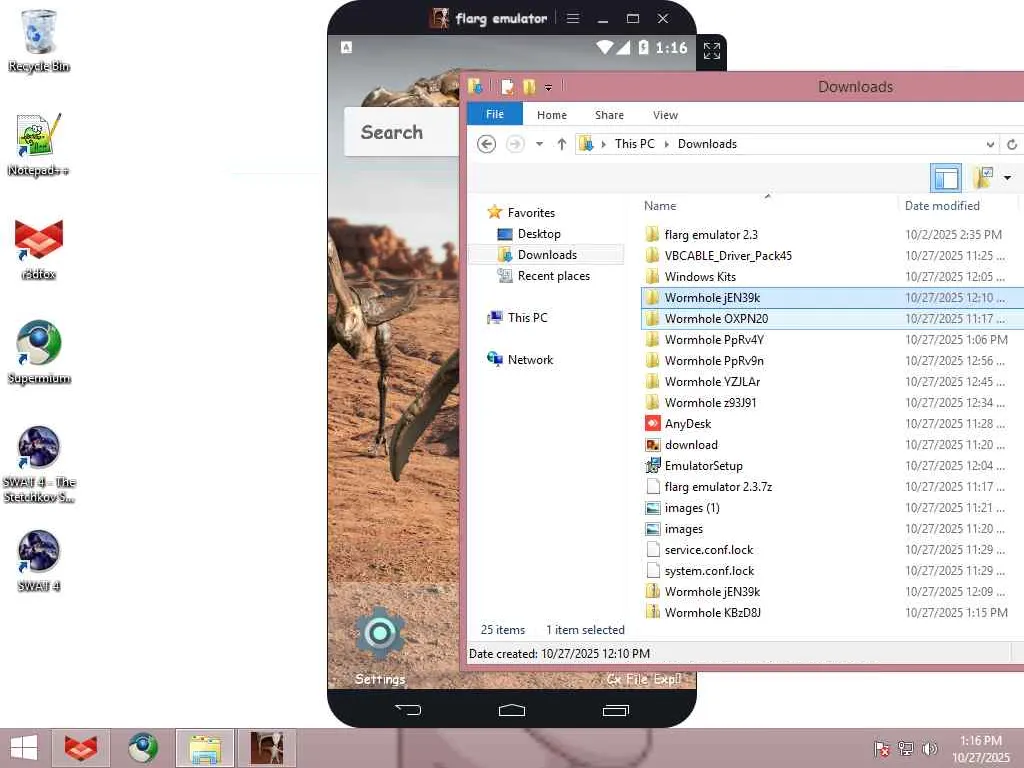Open the SWAT 4 desktop shortcut

coord(39,560)
